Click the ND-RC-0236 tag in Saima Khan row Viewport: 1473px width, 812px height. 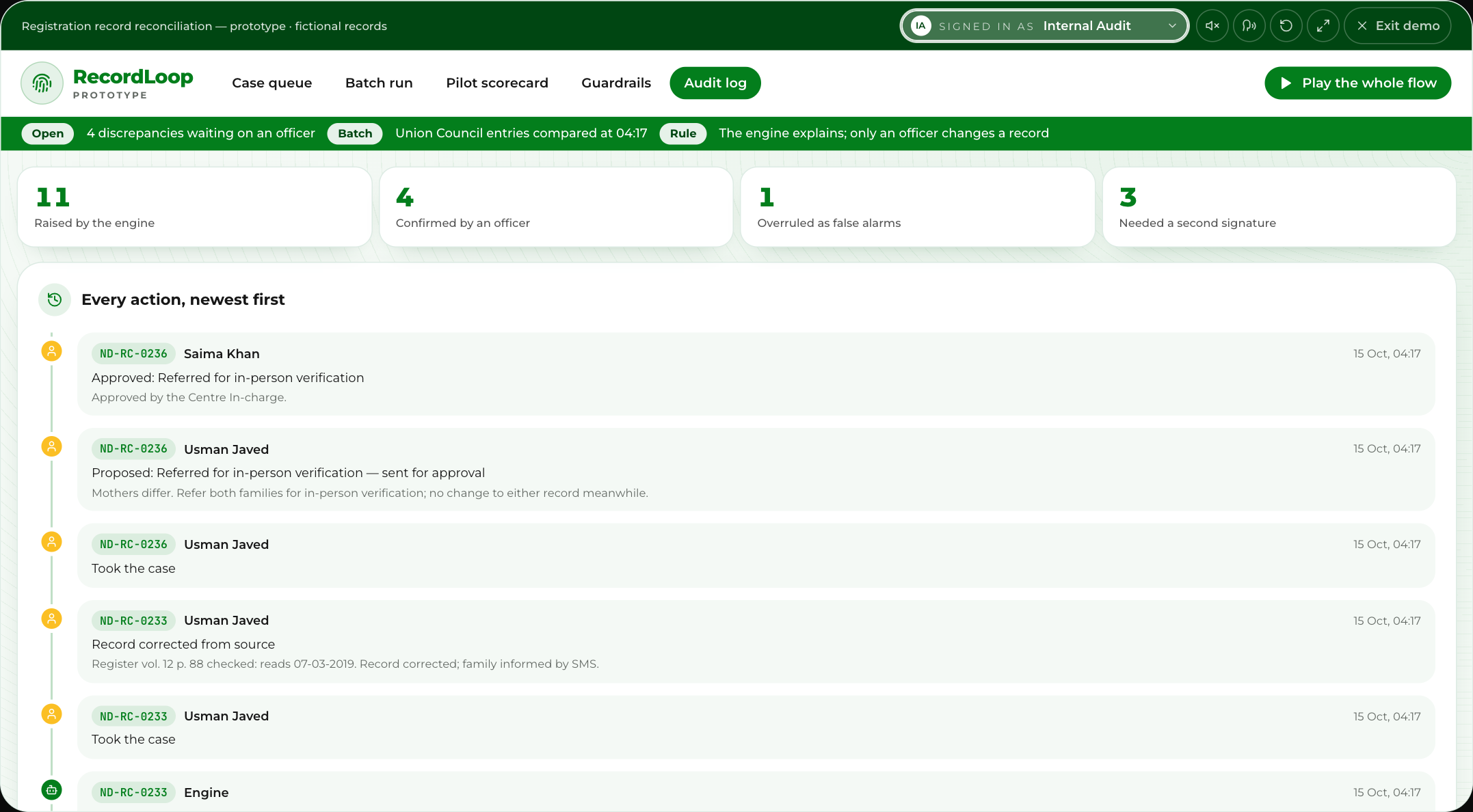click(133, 353)
